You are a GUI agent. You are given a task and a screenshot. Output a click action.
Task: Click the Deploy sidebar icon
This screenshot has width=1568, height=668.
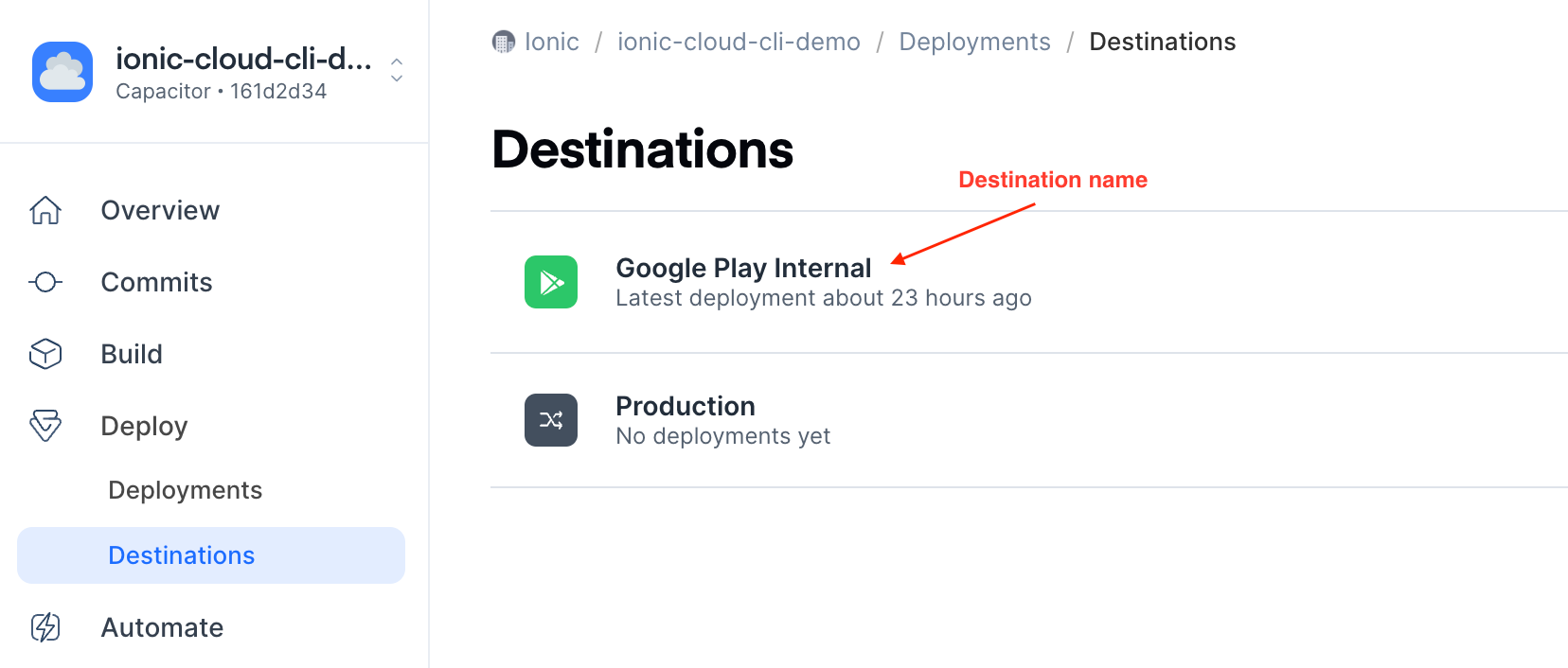pos(45,426)
